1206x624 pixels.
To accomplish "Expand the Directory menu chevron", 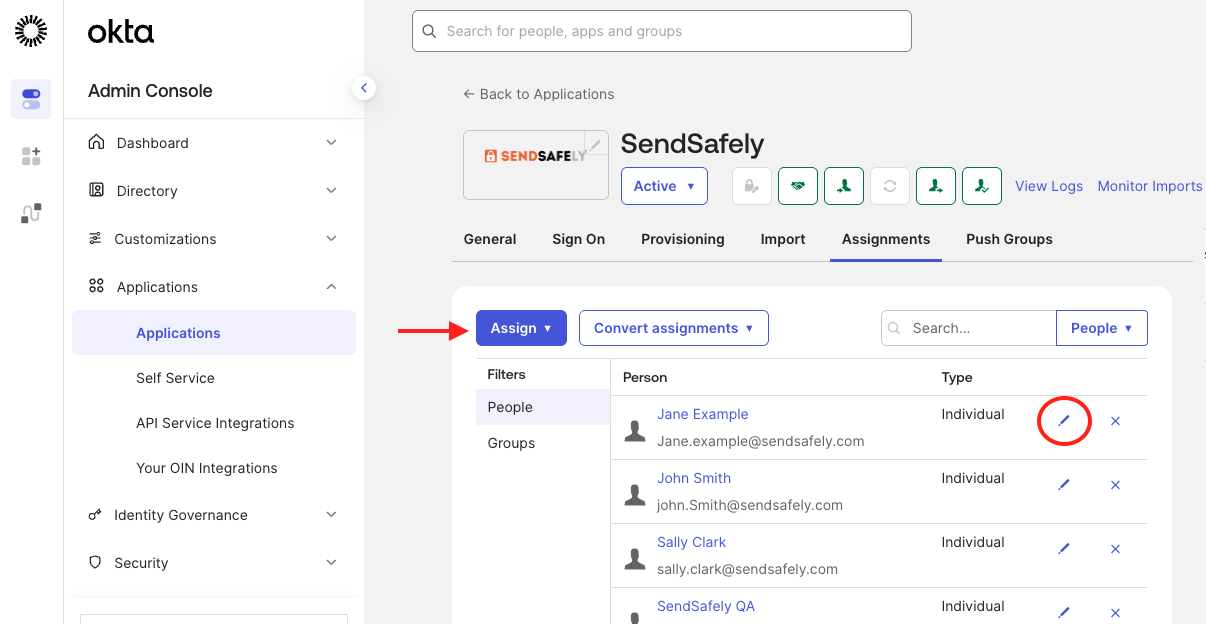I will pos(332,190).
